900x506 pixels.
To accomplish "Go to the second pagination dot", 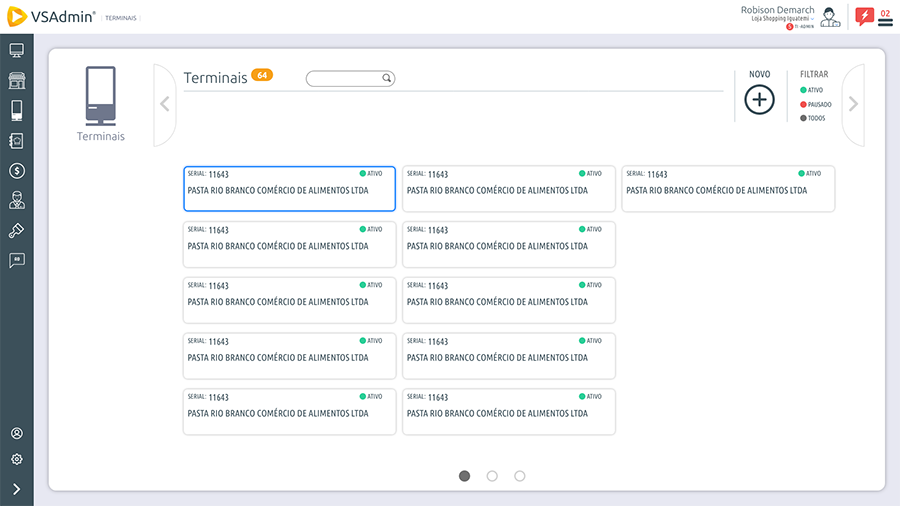I will [492, 476].
